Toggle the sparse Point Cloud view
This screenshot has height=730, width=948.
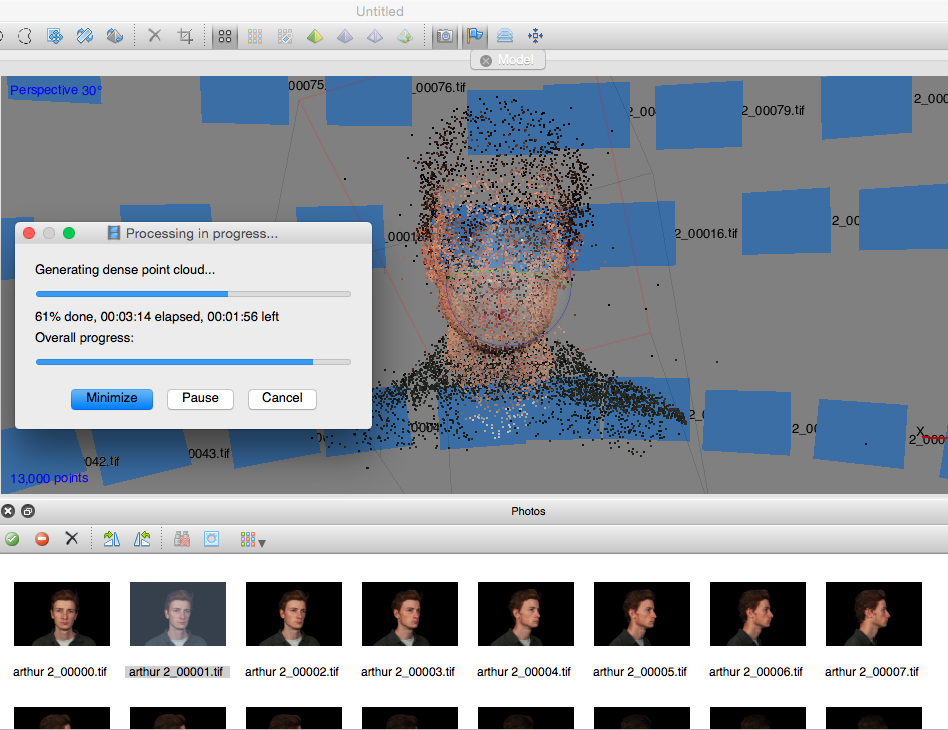click(x=225, y=36)
